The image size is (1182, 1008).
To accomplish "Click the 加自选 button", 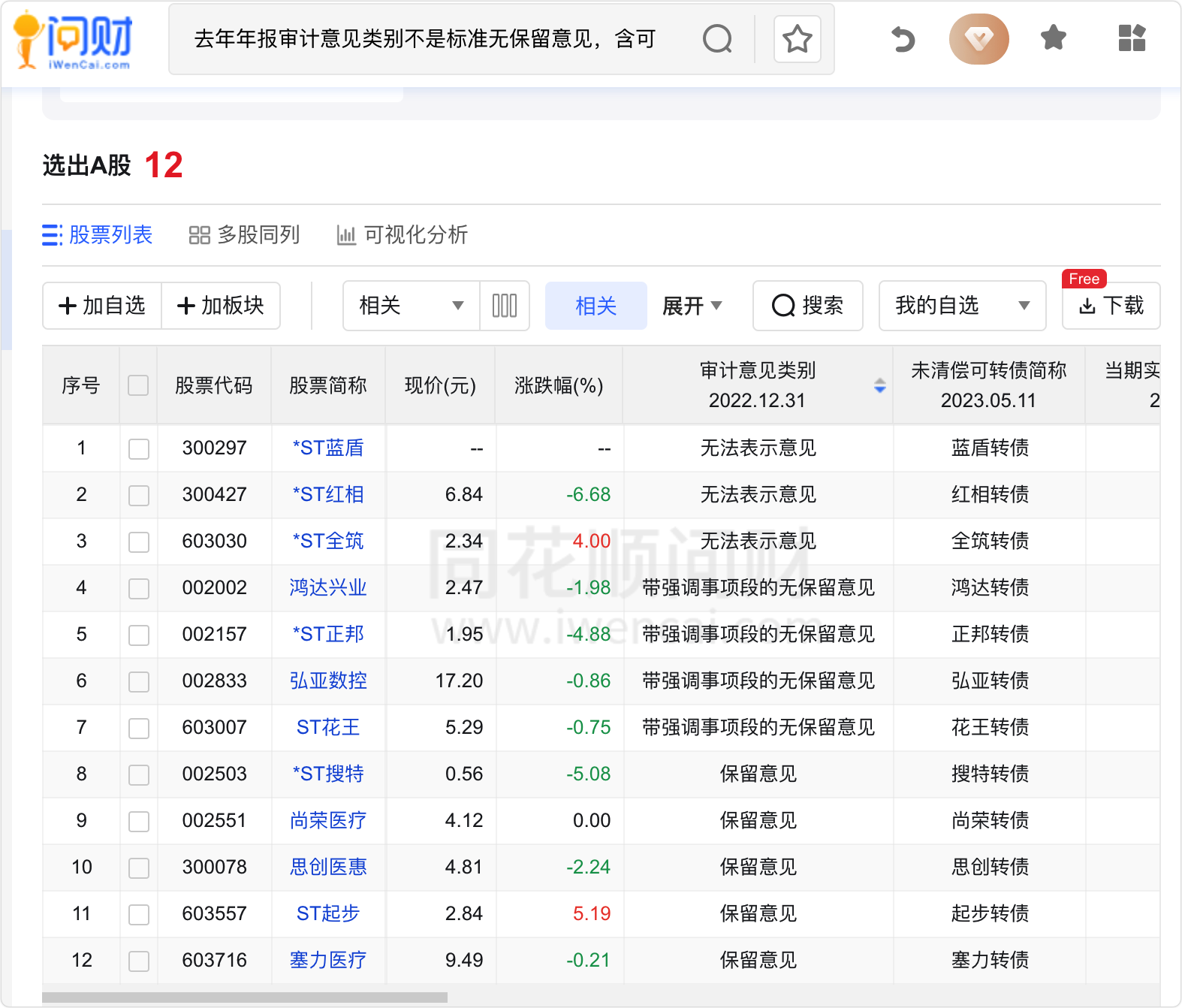I will pos(102,306).
